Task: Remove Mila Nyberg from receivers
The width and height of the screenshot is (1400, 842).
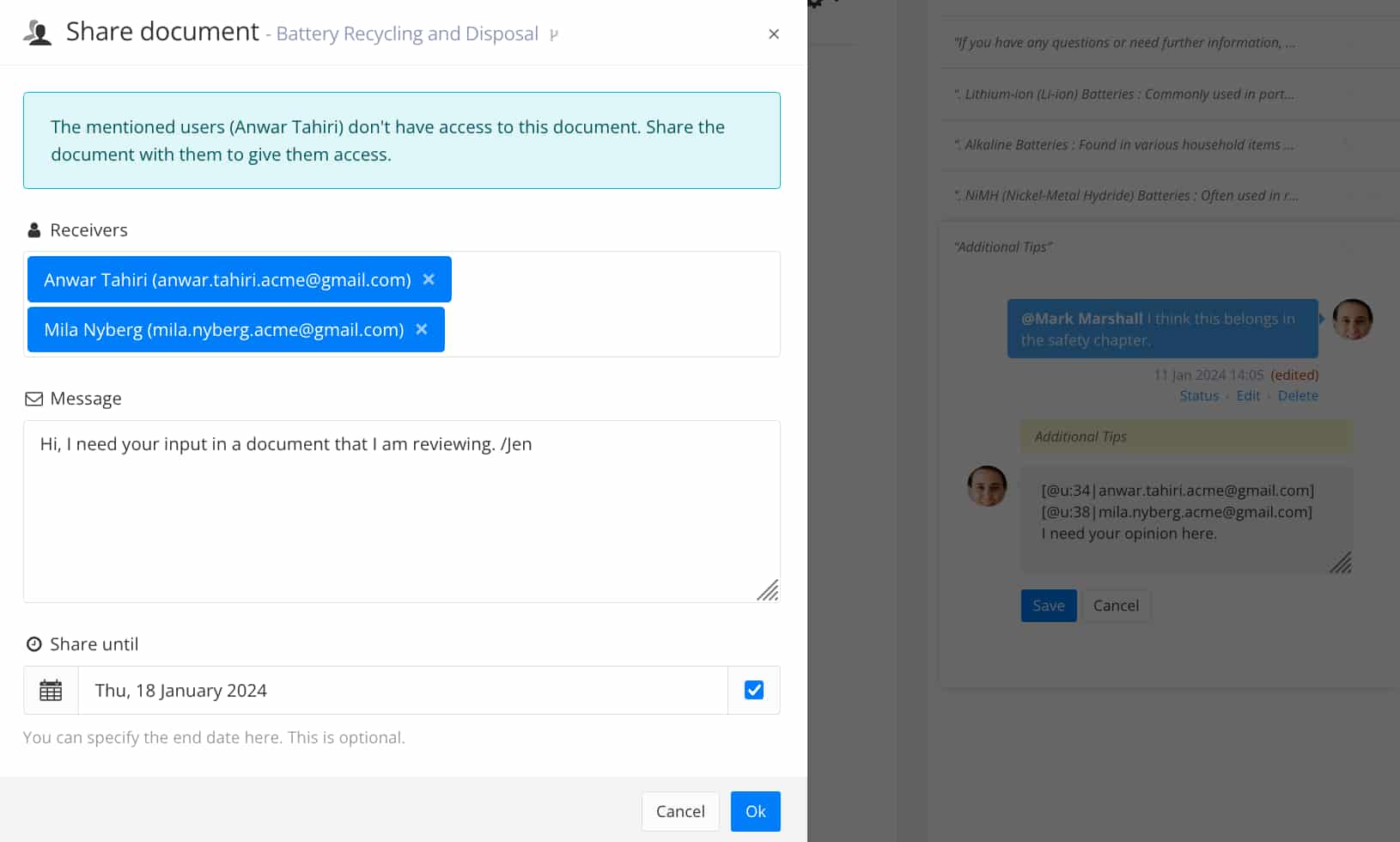Action: point(422,329)
